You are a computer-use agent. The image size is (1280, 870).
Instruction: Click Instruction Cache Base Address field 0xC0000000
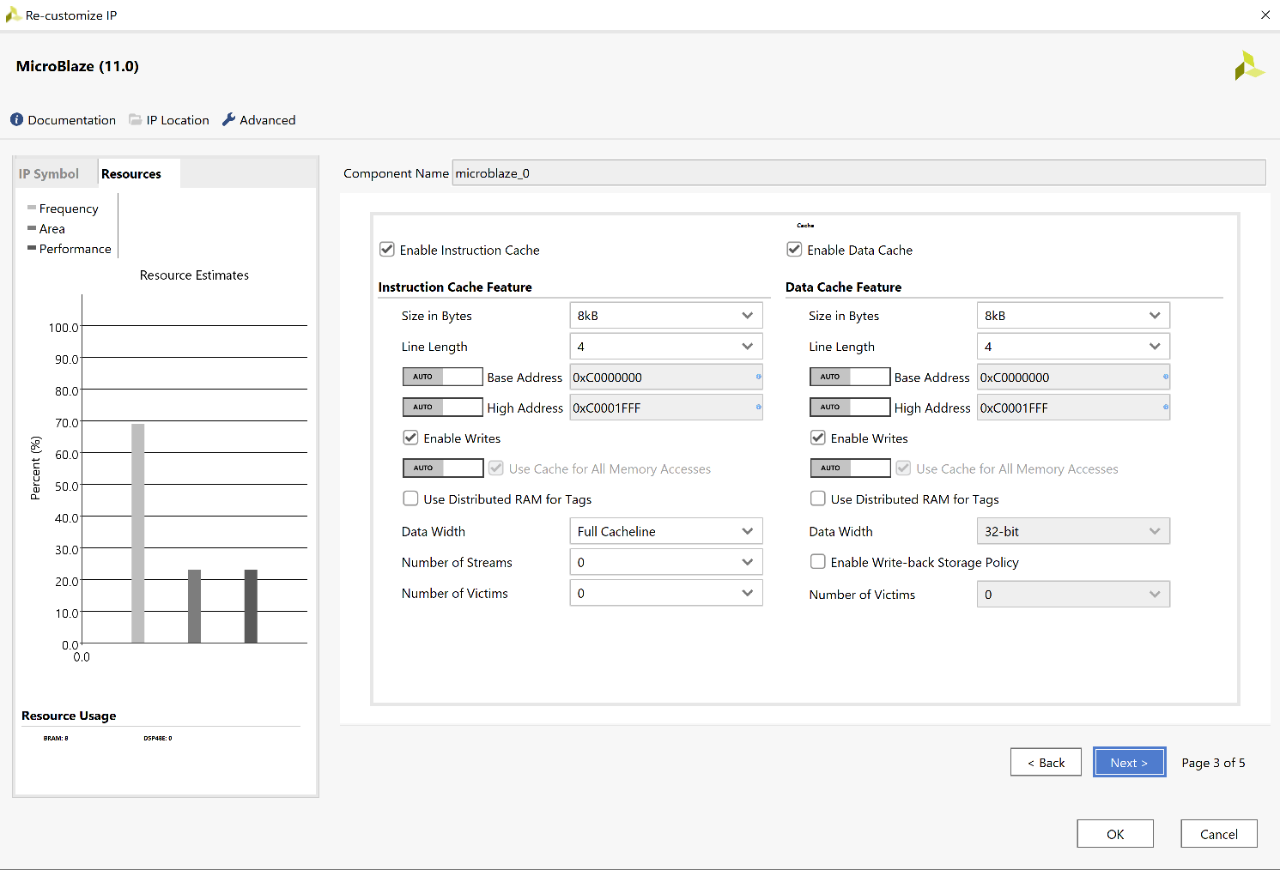(x=666, y=377)
